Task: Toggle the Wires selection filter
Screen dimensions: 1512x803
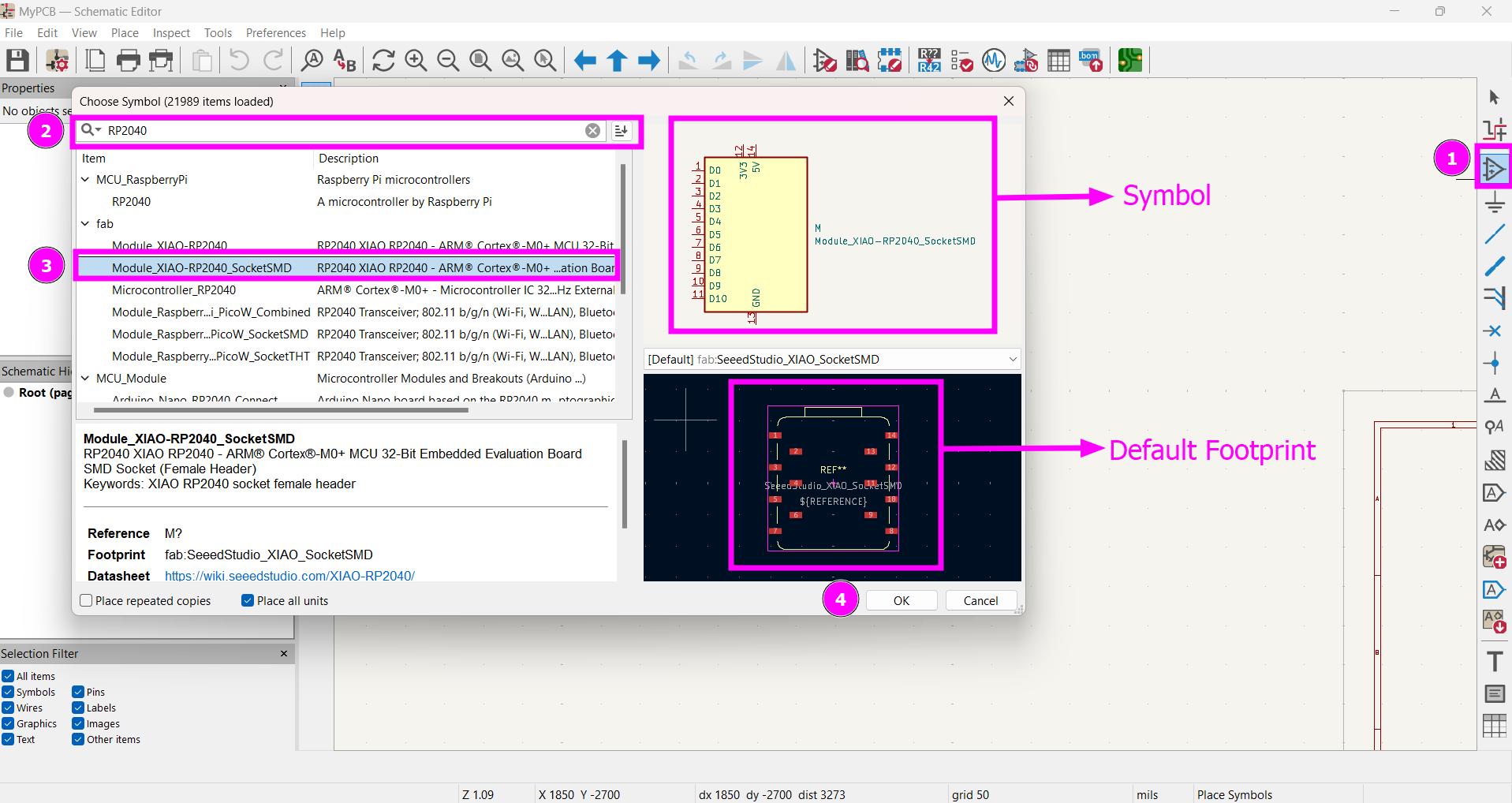Action: [8, 708]
